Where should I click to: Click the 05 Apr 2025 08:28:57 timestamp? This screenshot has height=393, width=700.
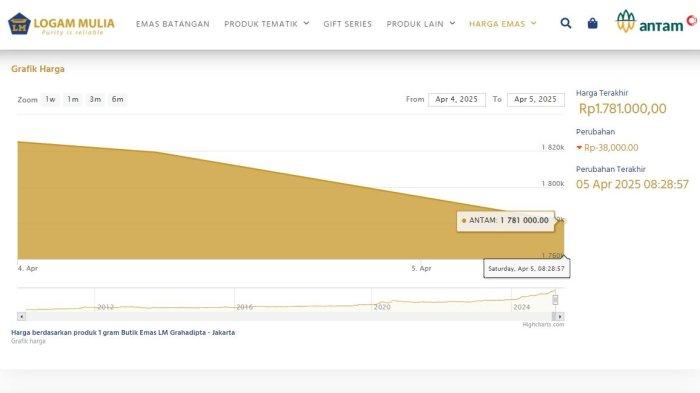(632, 184)
